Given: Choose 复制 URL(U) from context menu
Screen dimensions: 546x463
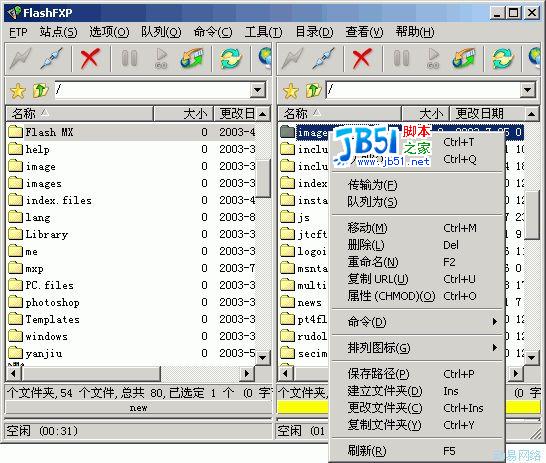Looking at the screenshot, I should coord(418,279).
